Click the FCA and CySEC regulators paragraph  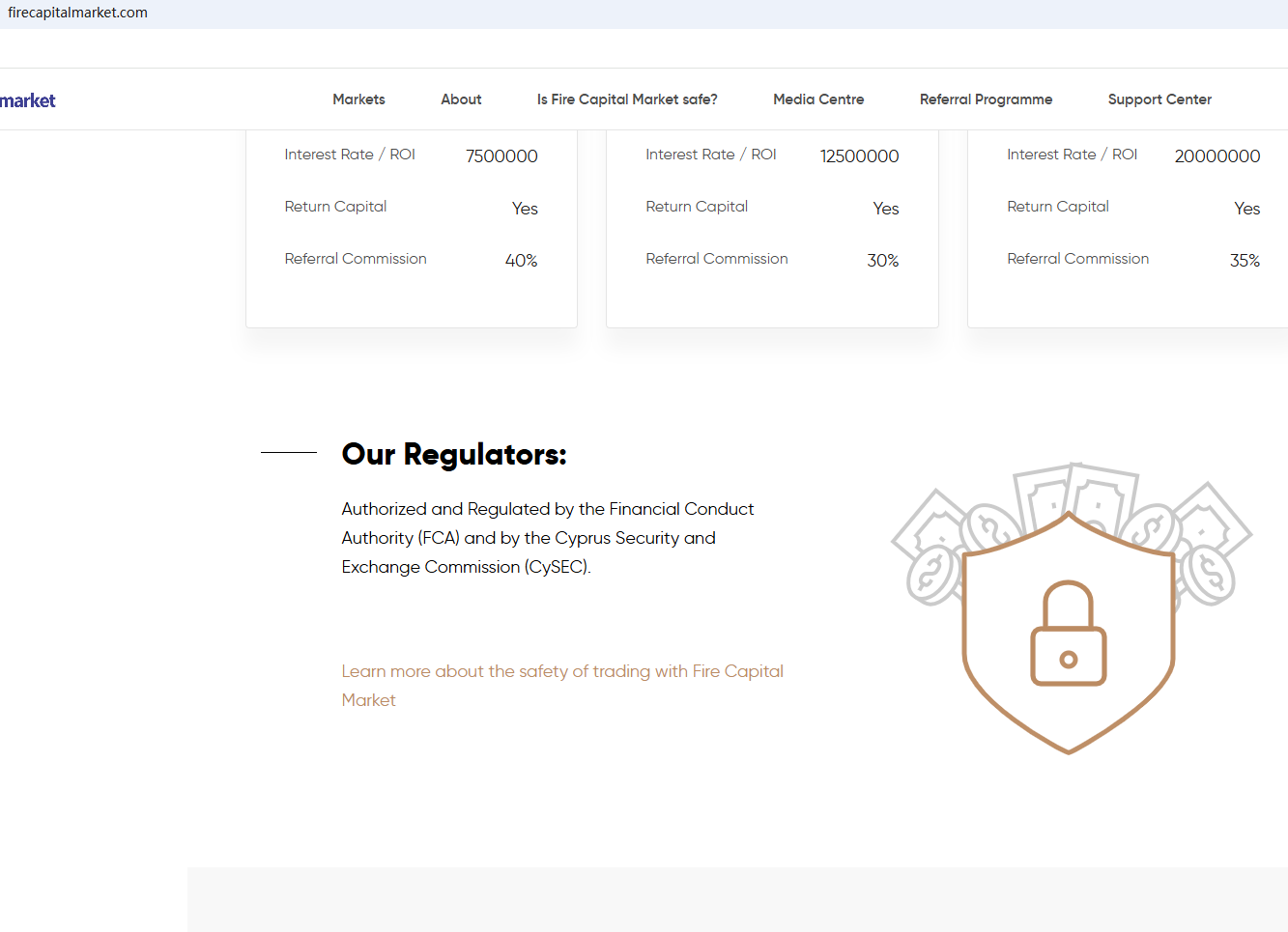[547, 538]
